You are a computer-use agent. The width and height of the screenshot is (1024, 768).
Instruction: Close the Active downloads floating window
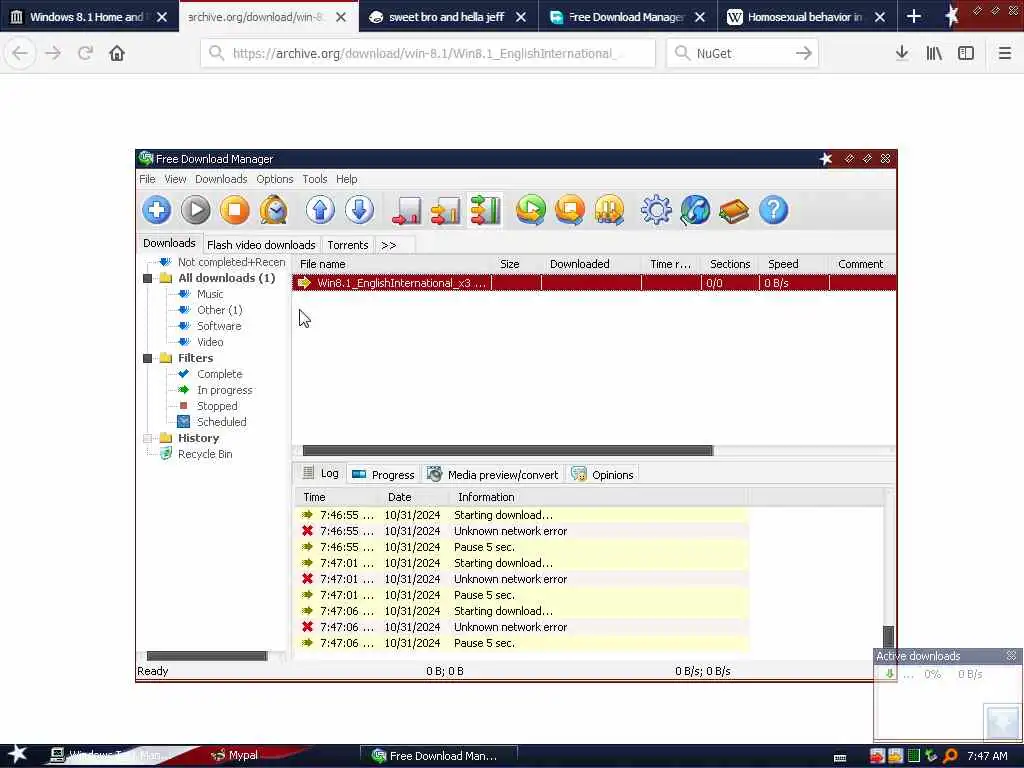[1011, 655]
